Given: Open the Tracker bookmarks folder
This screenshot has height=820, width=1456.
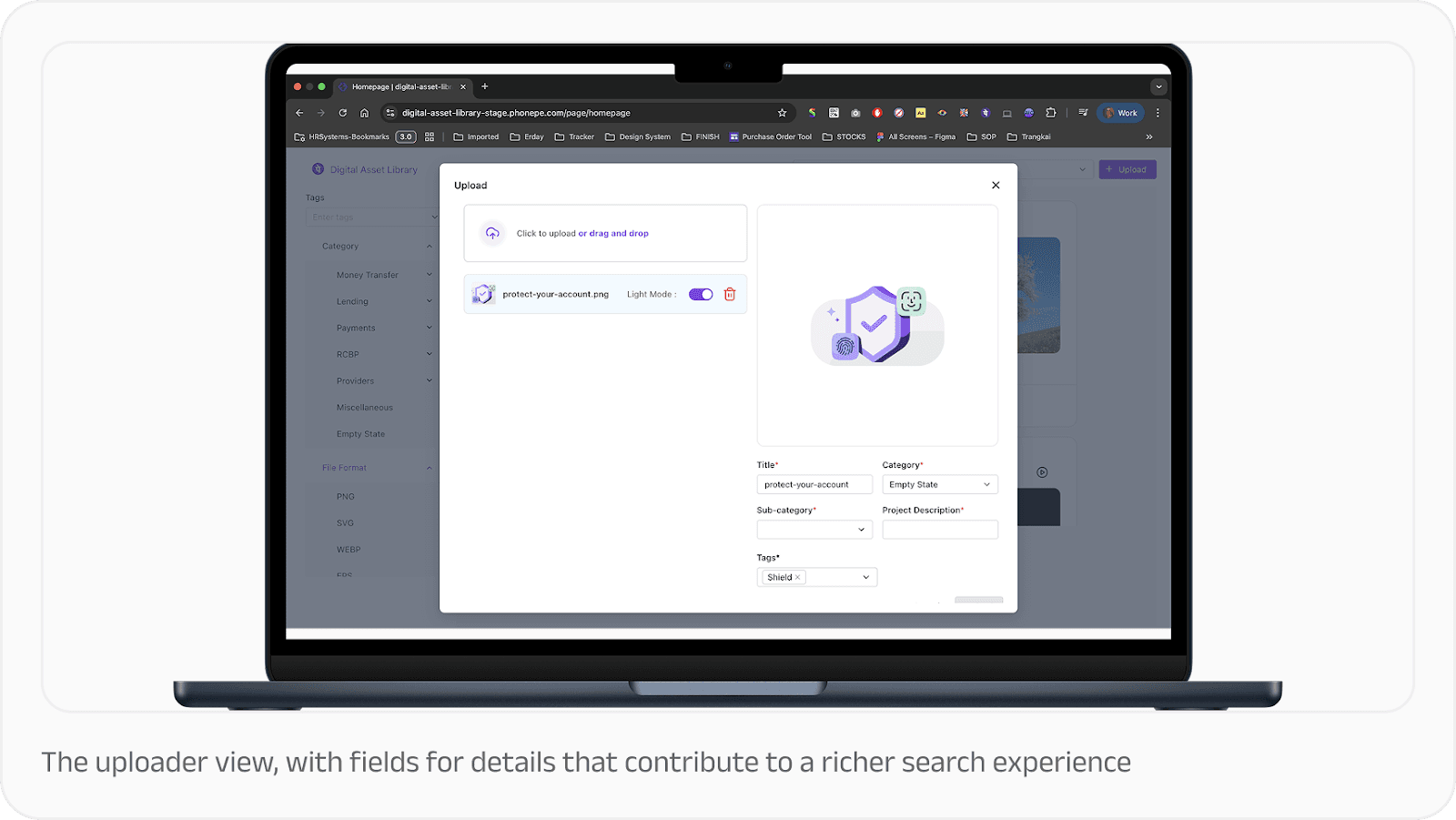Looking at the screenshot, I should 574,137.
